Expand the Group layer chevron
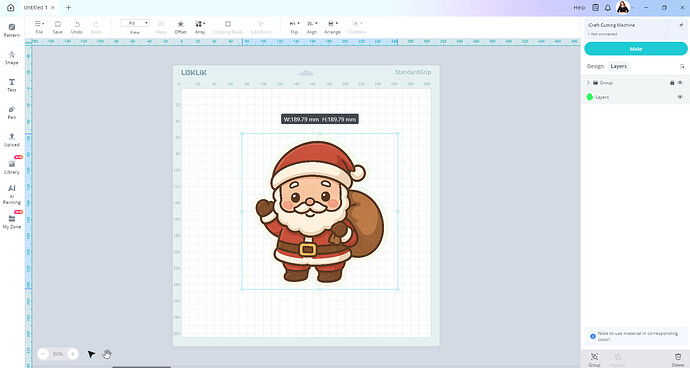 [588, 83]
